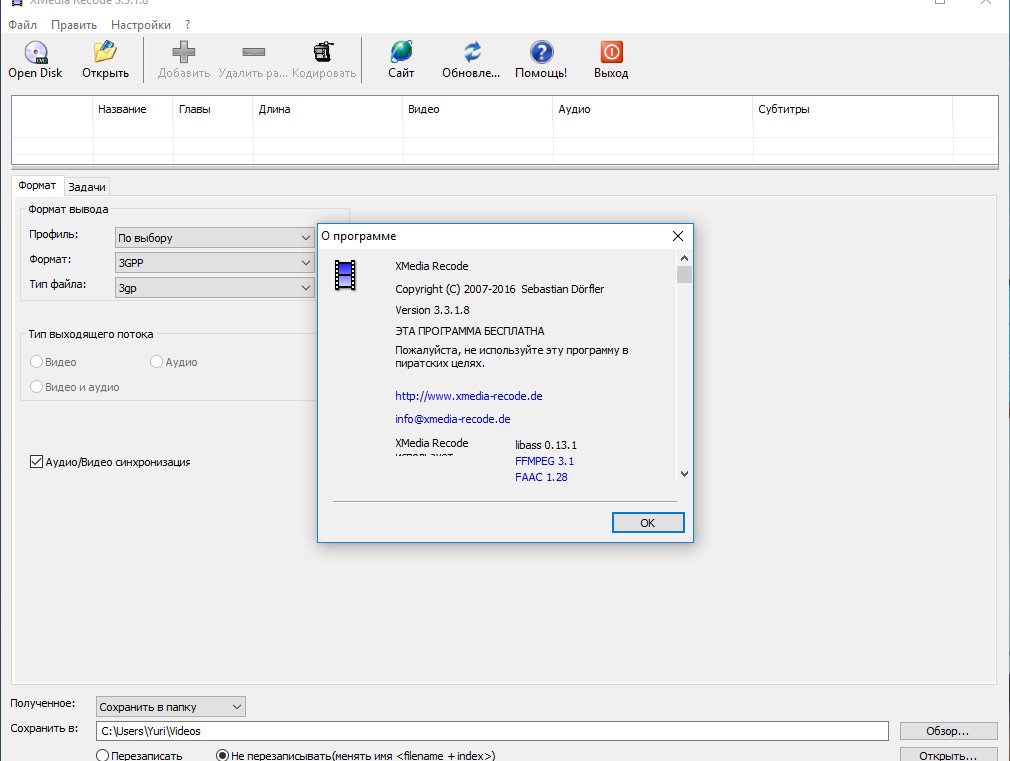Click the Open Disk toolbar icon
1010x761 pixels.
35,52
